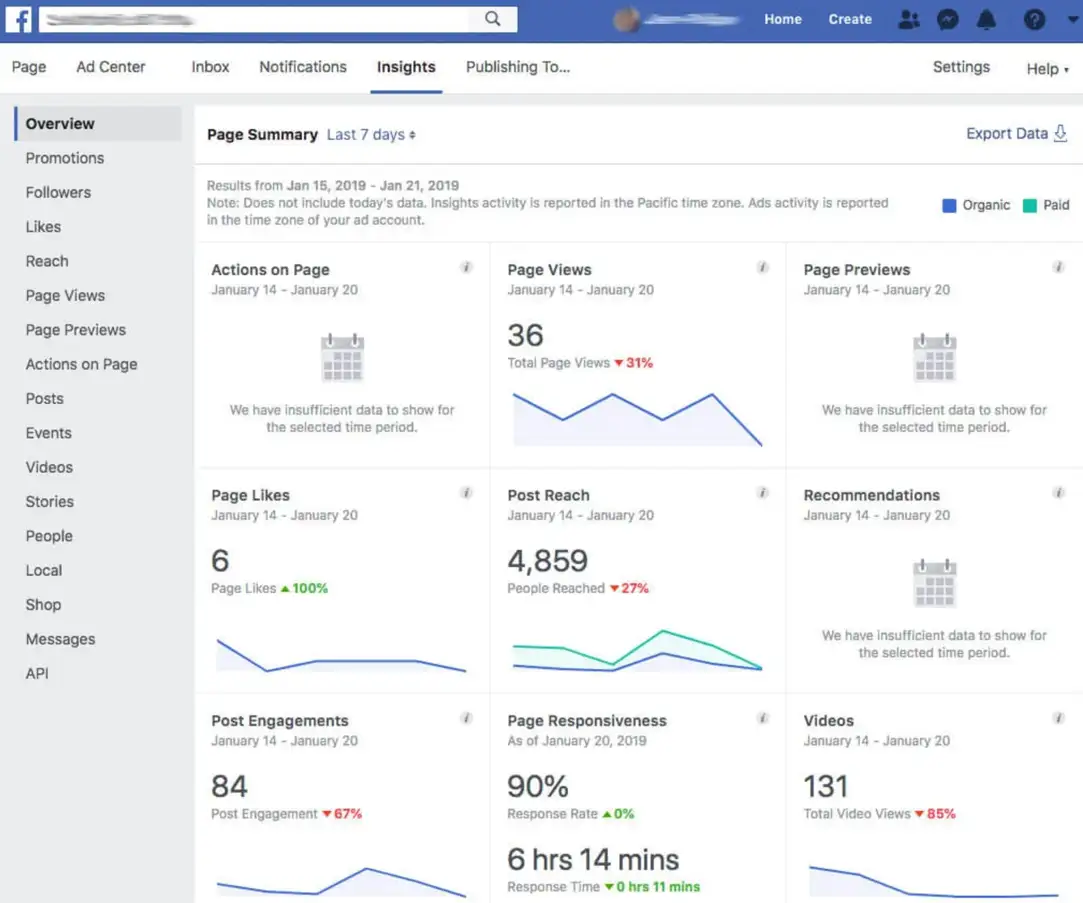This screenshot has height=903, width=1083.
Task: Click the info icon on Page Views card
Action: click(x=762, y=267)
